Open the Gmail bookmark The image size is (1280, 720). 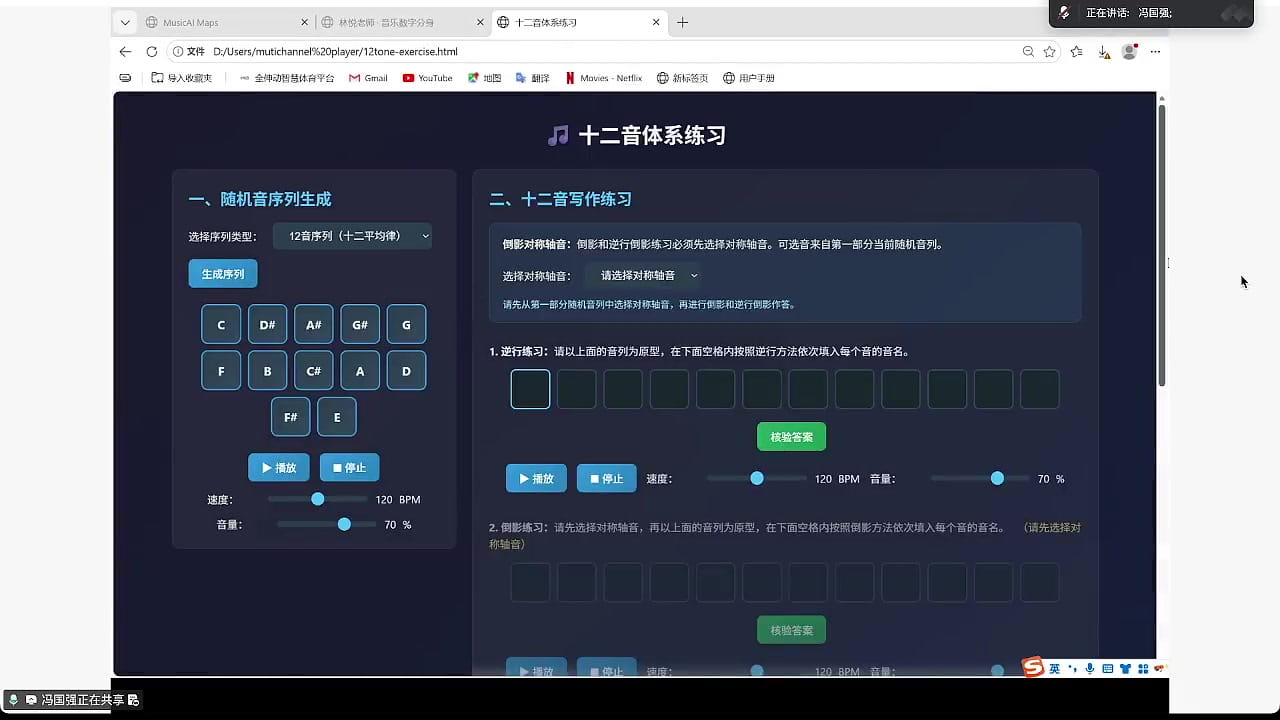coord(368,78)
